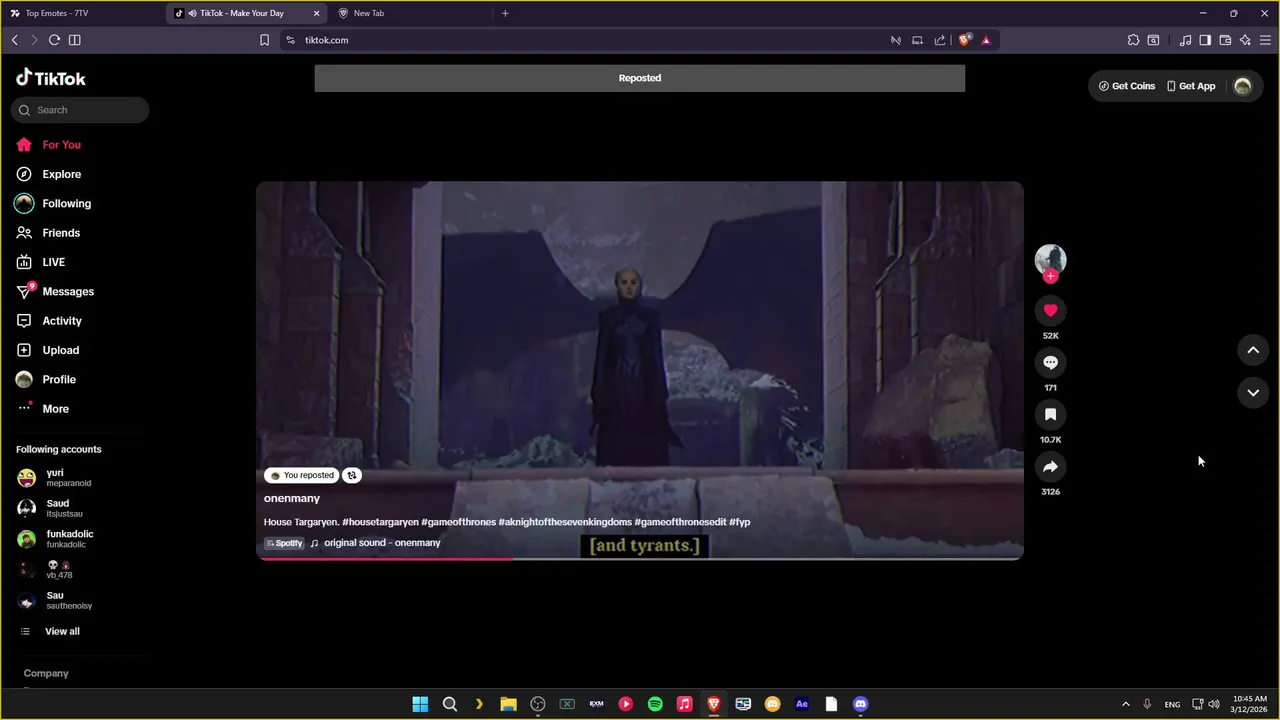1280x720 pixels.
Task: Click the Get App button
Action: (x=1191, y=86)
